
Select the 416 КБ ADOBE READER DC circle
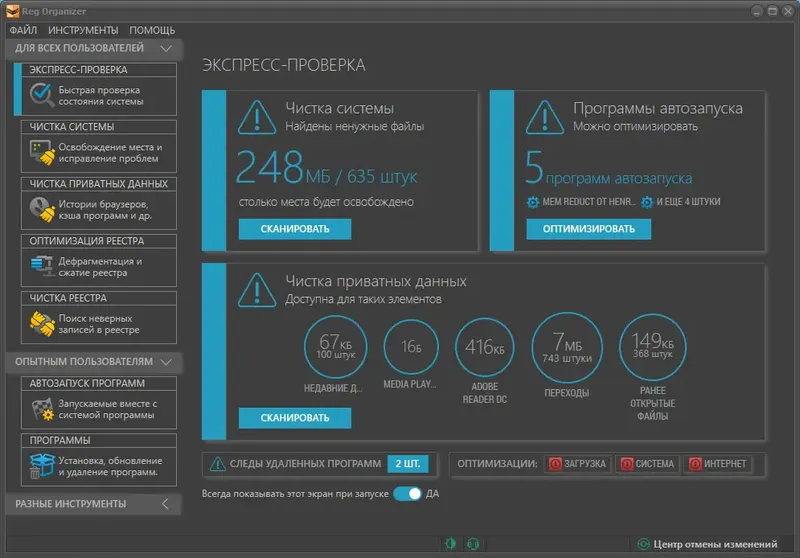pyautogui.click(x=484, y=347)
